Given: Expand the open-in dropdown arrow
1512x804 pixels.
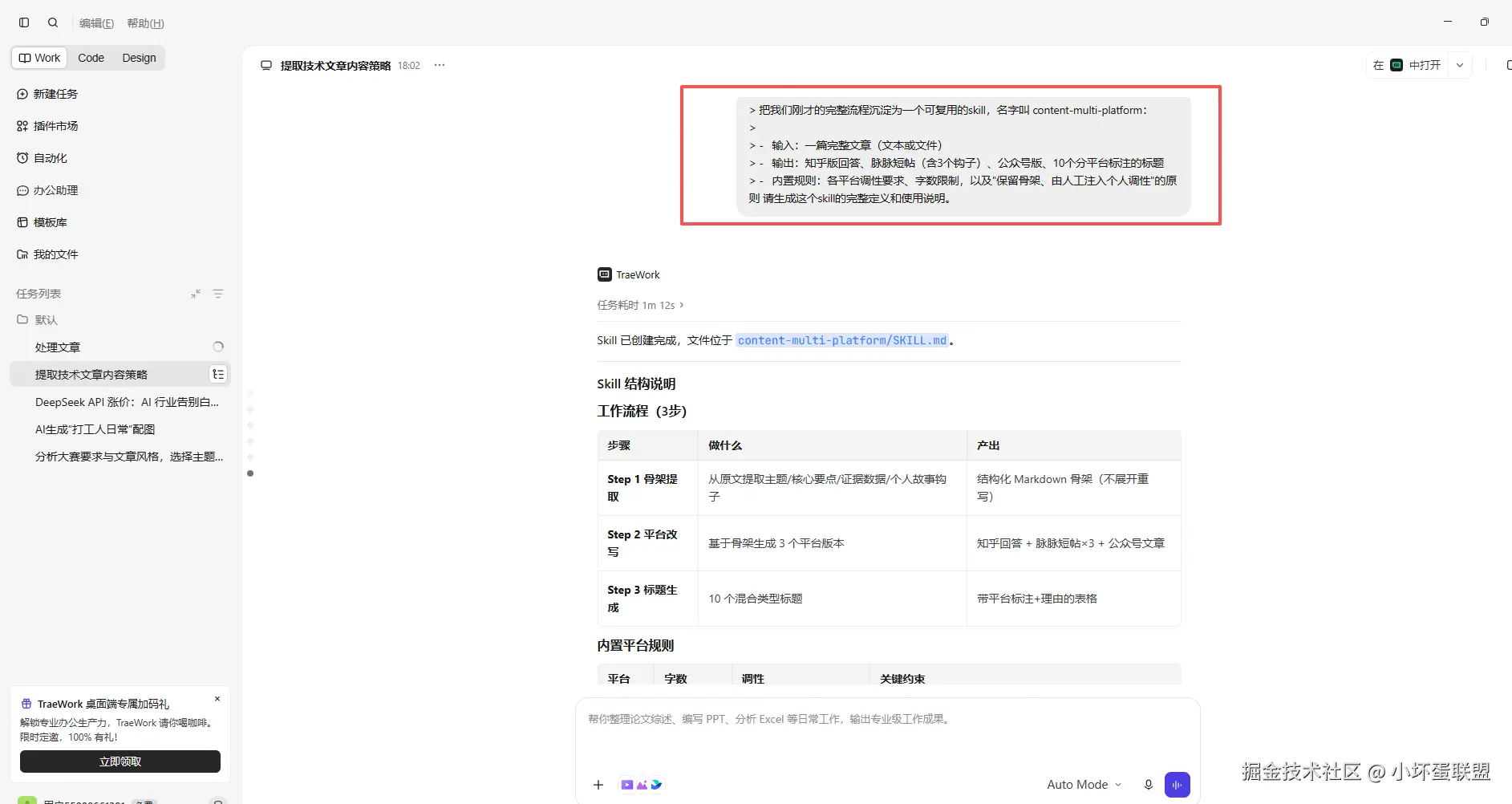Looking at the screenshot, I should point(1460,65).
